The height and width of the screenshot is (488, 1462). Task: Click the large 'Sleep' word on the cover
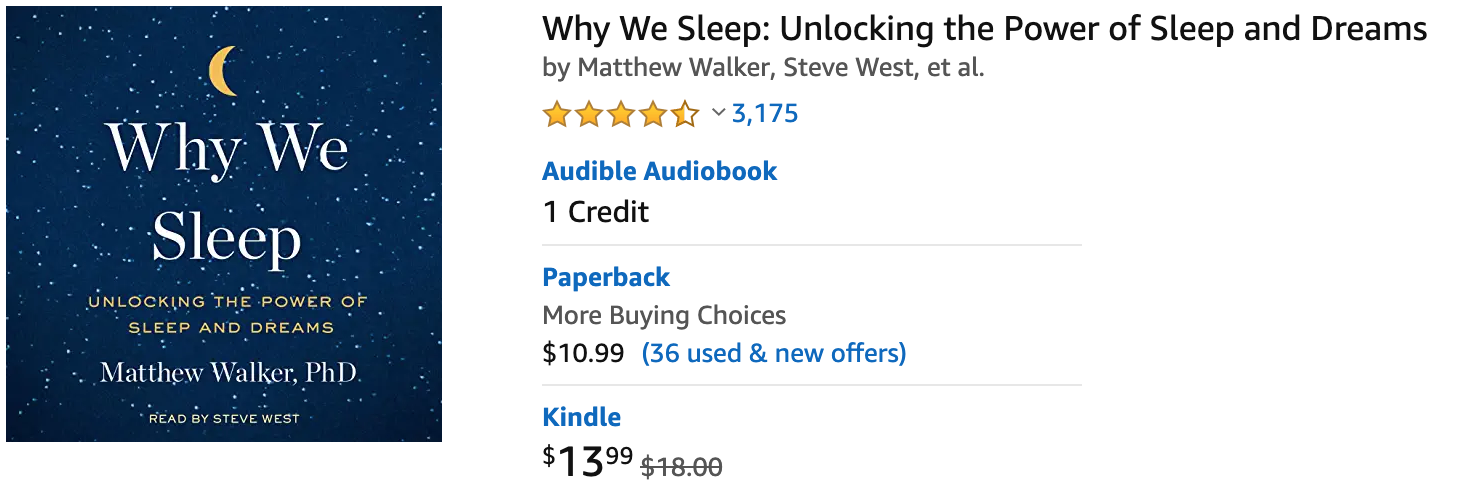click(226, 239)
